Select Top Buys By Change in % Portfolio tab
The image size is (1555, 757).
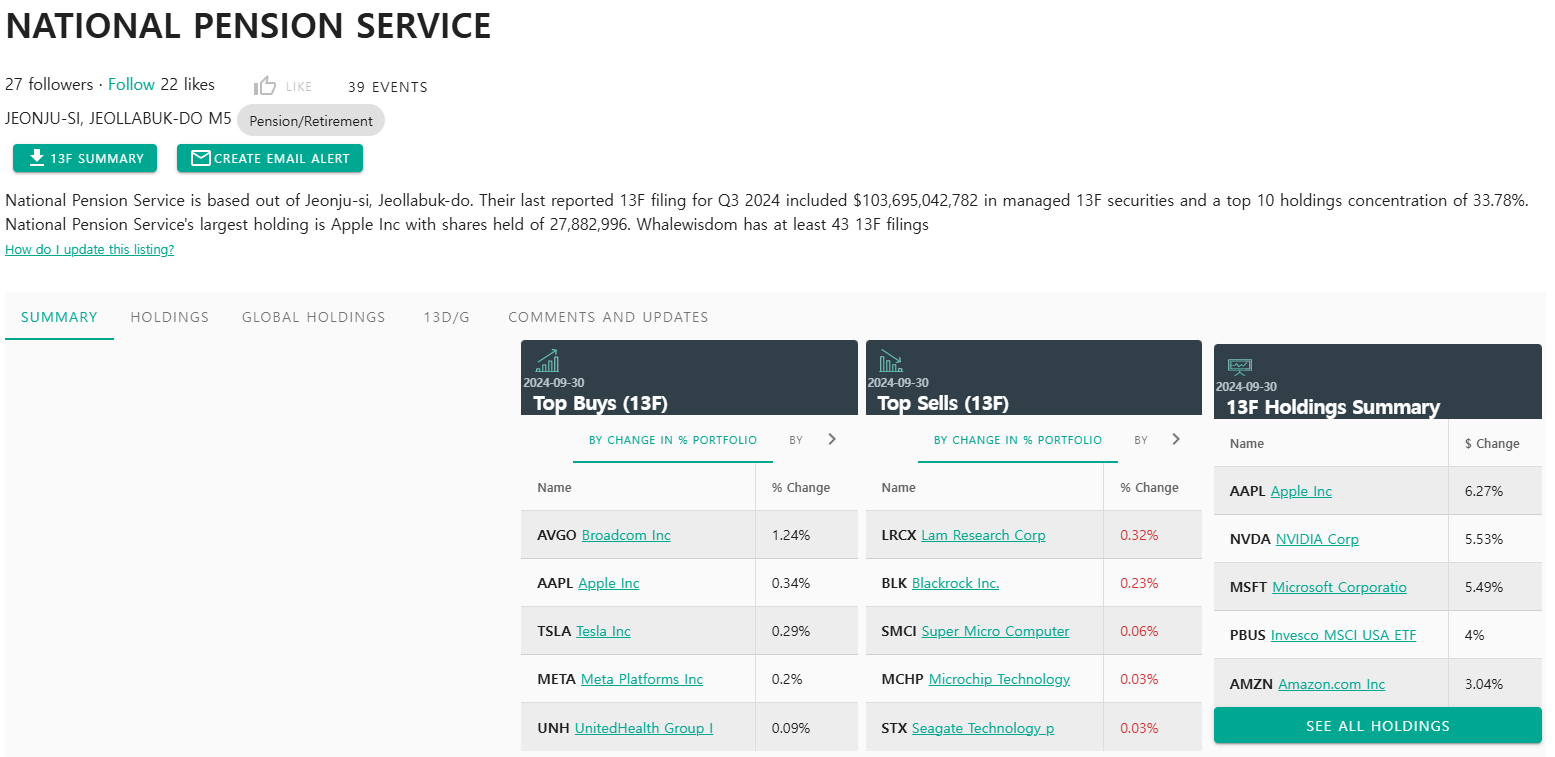673,440
